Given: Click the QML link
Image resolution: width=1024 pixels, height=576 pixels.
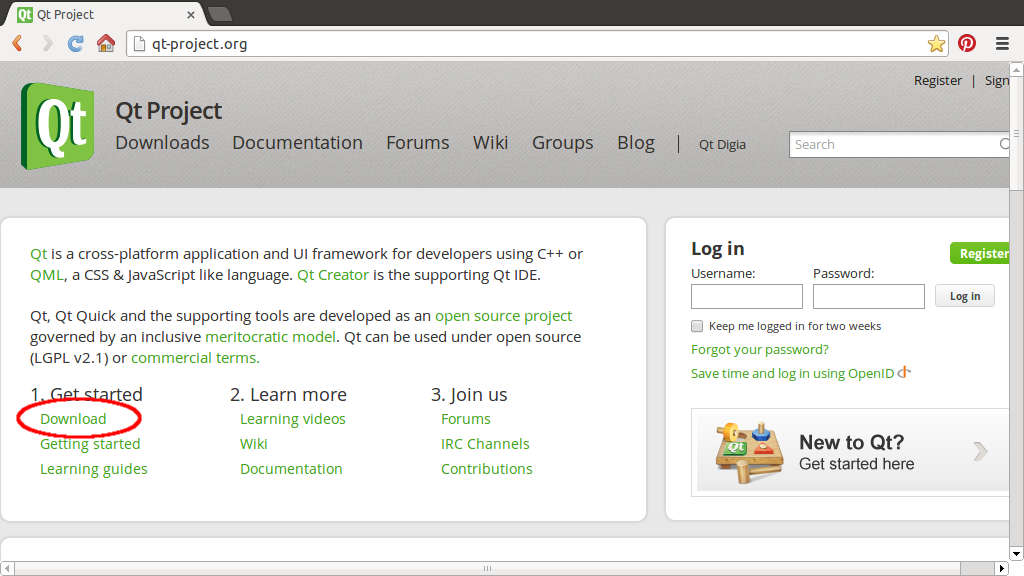Looking at the screenshot, I should pyautogui.click(x=47, y=275).
